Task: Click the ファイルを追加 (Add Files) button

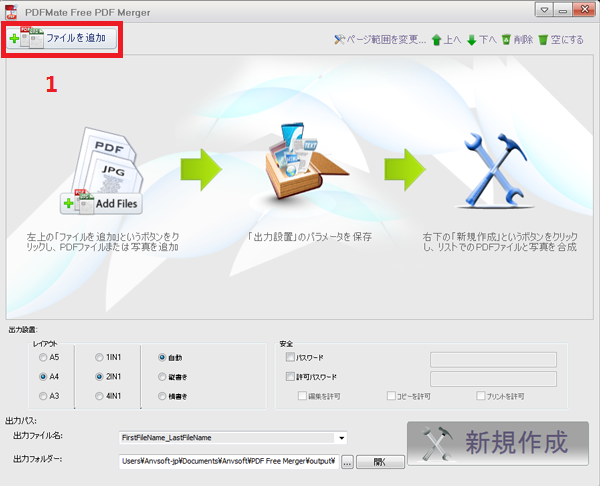Action: (62, 38)
